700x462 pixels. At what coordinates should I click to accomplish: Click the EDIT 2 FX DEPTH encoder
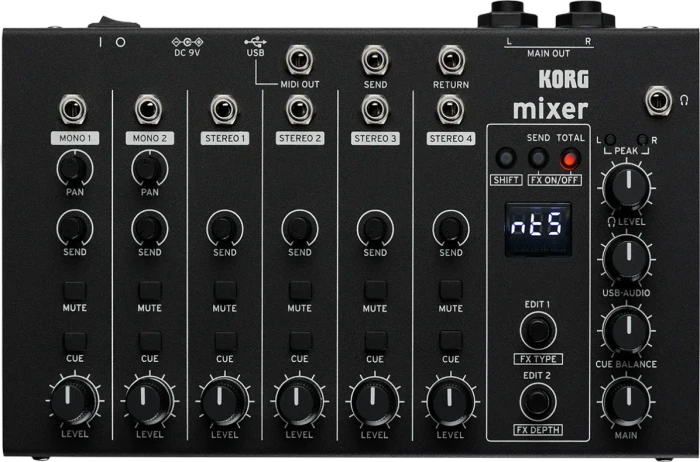538,401
